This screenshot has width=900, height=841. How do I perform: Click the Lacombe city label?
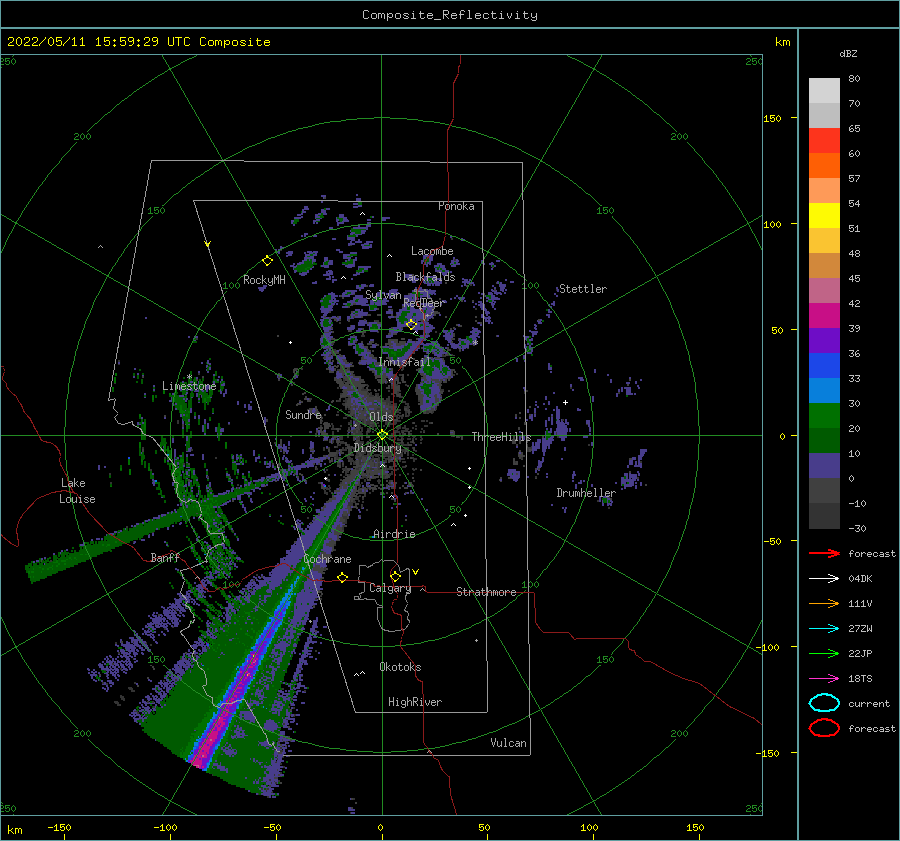click(x=432, y=251)
